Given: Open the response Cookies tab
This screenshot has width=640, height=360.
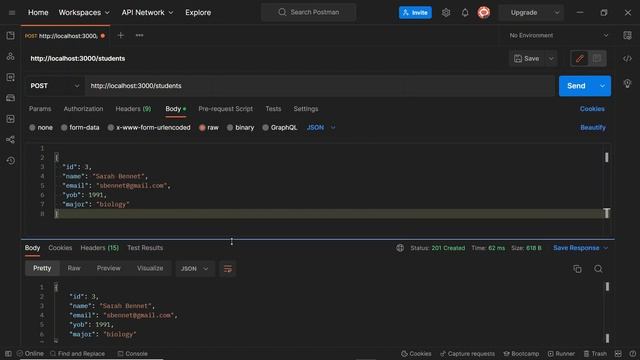Looking at the screenshot, I should click(60, 248).
